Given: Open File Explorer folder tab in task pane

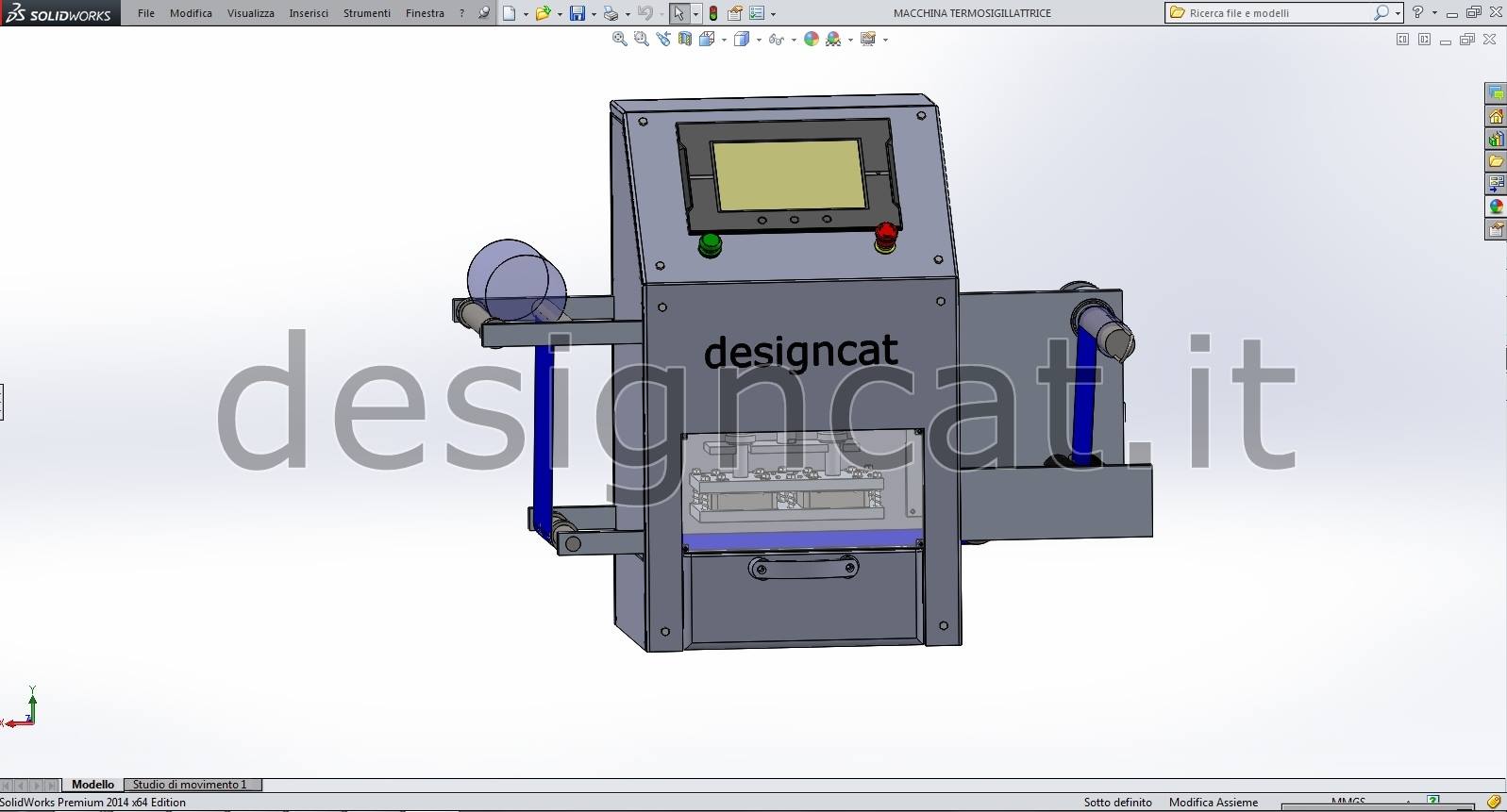Looking at the screenshot, I should (1496, 161).
